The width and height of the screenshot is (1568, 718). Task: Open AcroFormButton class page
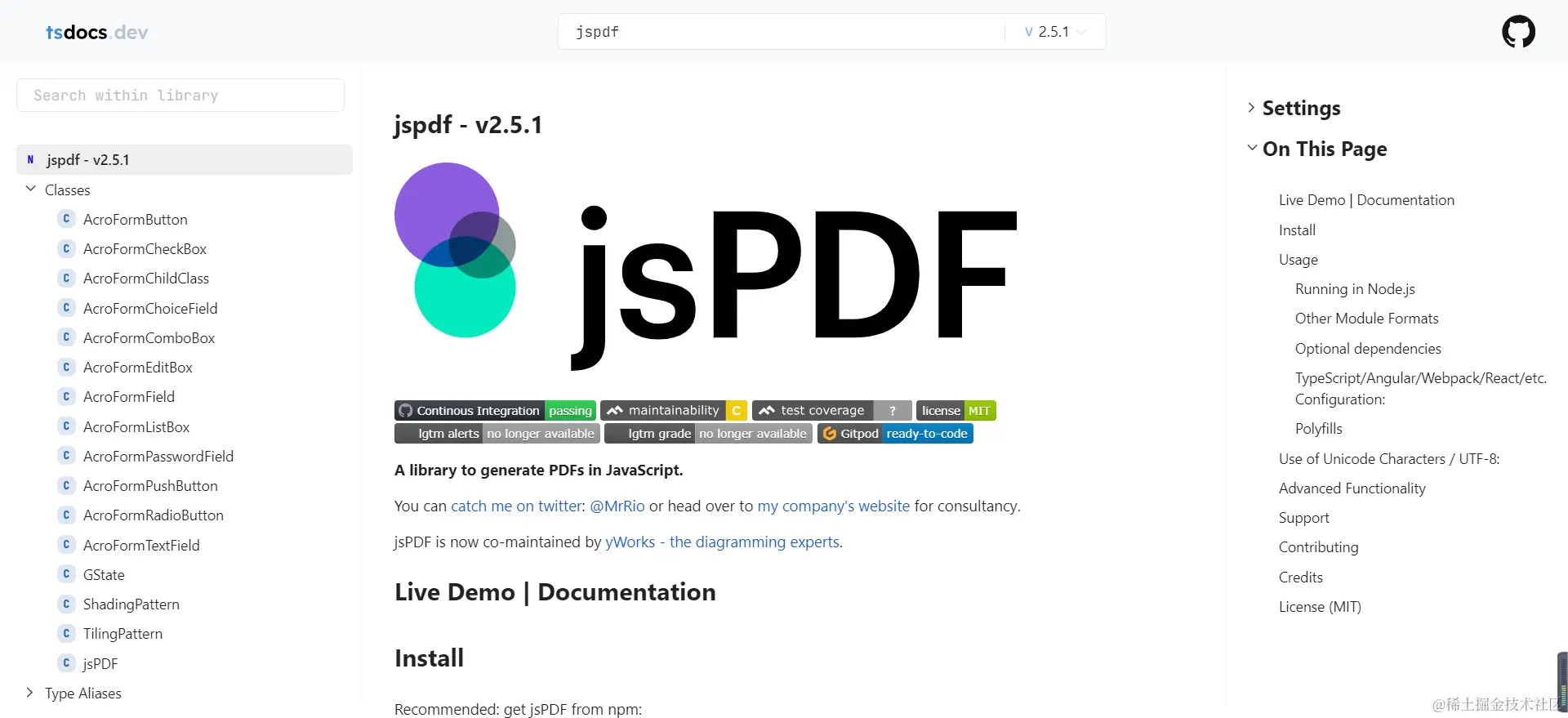(136, 220)
